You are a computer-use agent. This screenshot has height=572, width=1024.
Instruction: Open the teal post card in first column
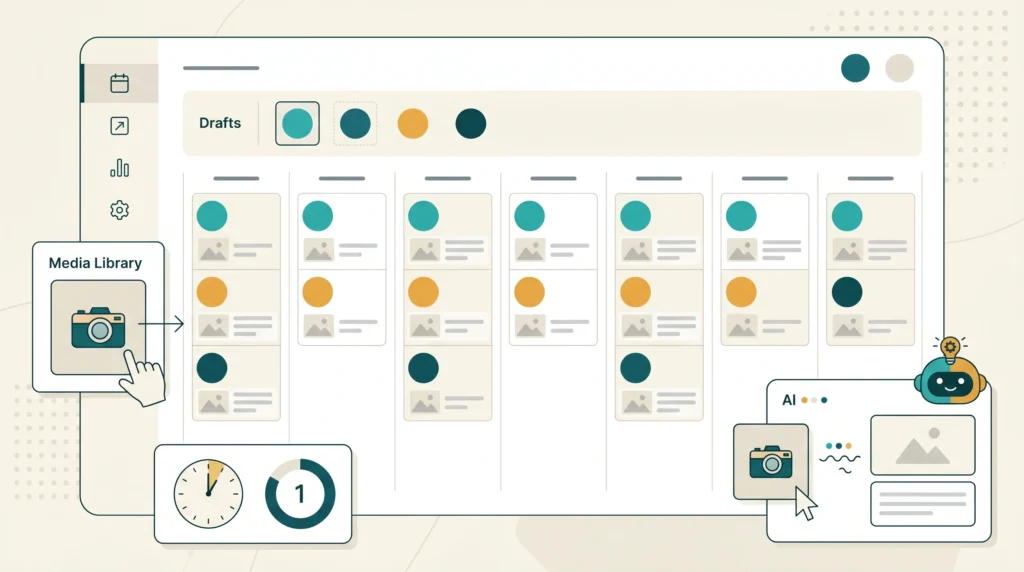(236, 230)
